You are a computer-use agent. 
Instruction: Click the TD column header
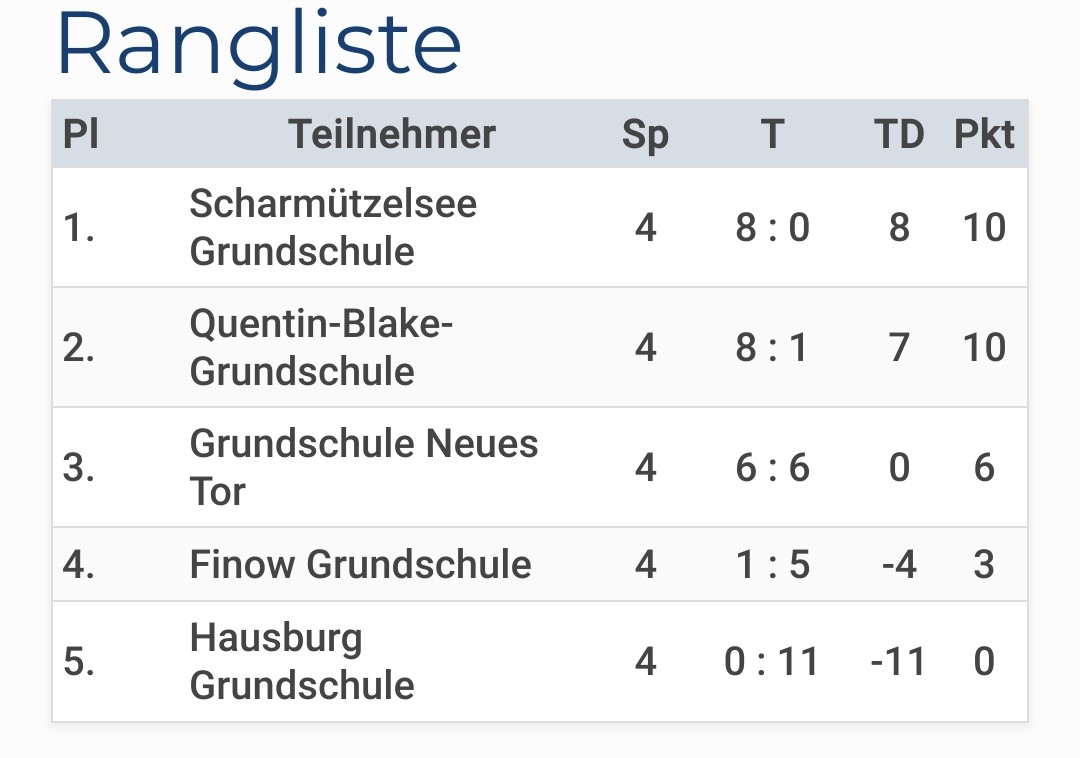tap(899, 134)
